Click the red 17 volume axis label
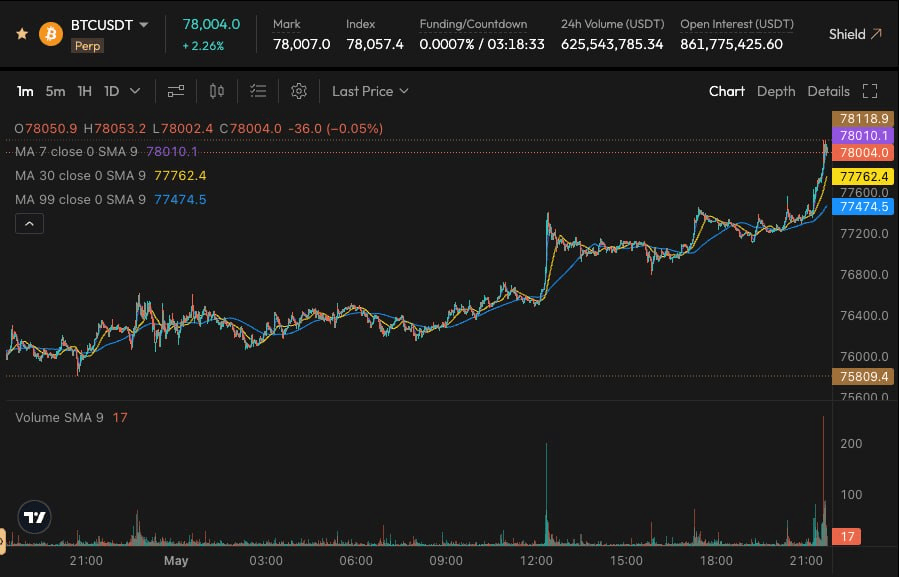Image resolution: width=899 pixels, height=577 pixels. click(847, 537)
